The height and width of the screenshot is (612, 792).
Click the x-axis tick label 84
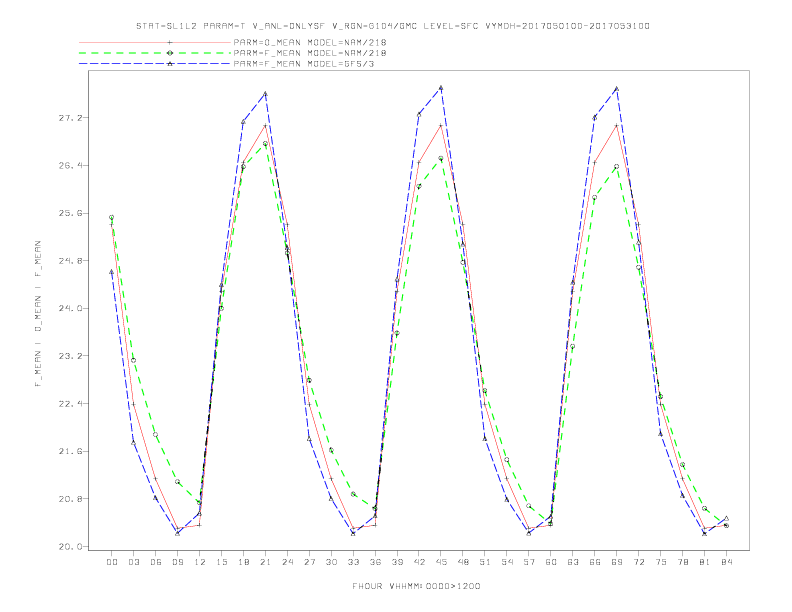[726, 562]
